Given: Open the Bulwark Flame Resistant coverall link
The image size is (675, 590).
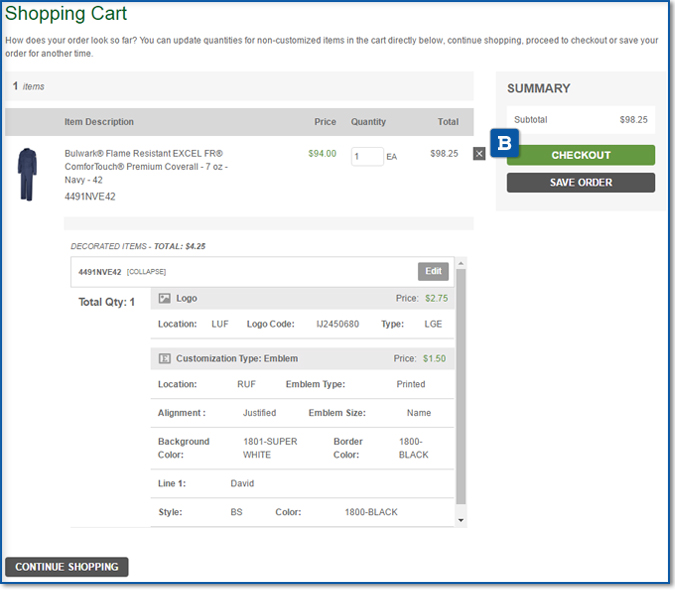Looking at the screenshot, I should [146, 166].
